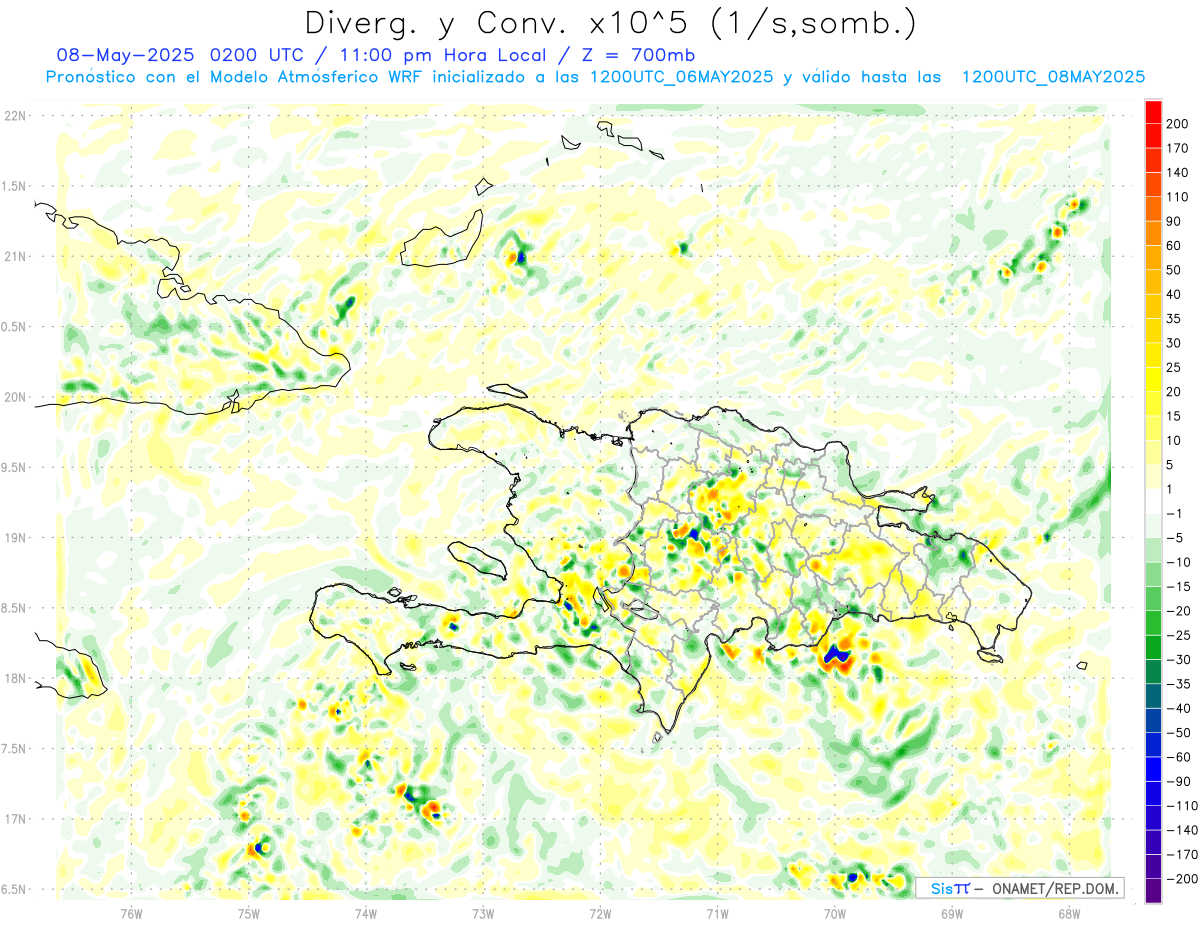Click the -90 color bar label
The image size is (1200, 927).
click(1178, 782)
